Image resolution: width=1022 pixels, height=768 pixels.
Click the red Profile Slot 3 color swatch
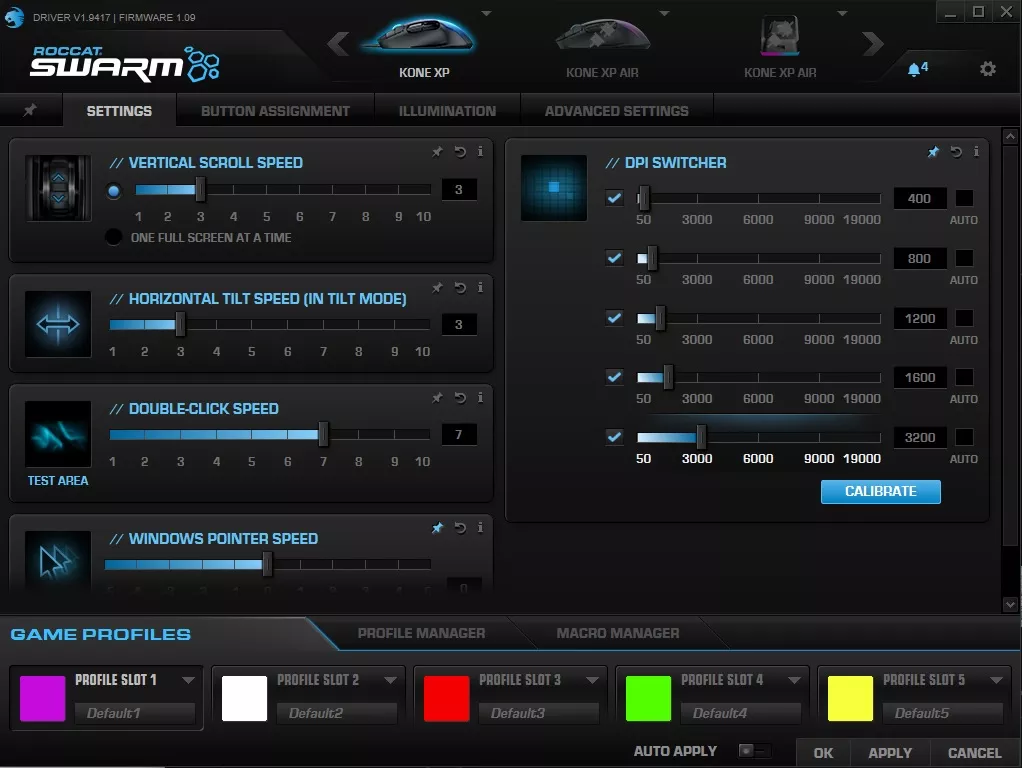pyautogui.click(x=446, y=698)
